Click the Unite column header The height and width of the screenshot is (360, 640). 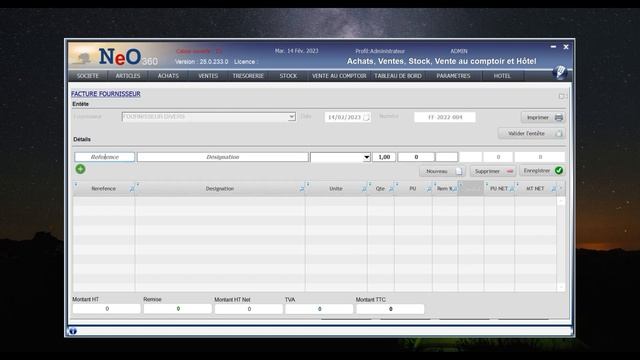(x=336, y=189)
